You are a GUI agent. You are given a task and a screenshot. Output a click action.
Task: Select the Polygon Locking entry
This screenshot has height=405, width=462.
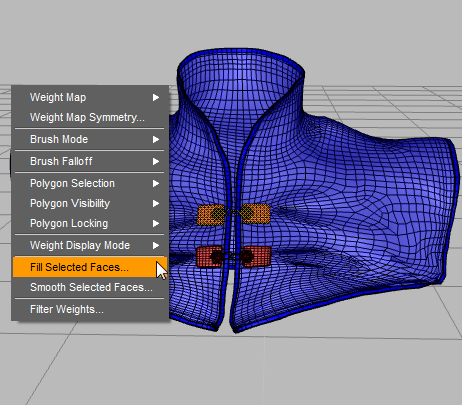click(x=90, y=223)
